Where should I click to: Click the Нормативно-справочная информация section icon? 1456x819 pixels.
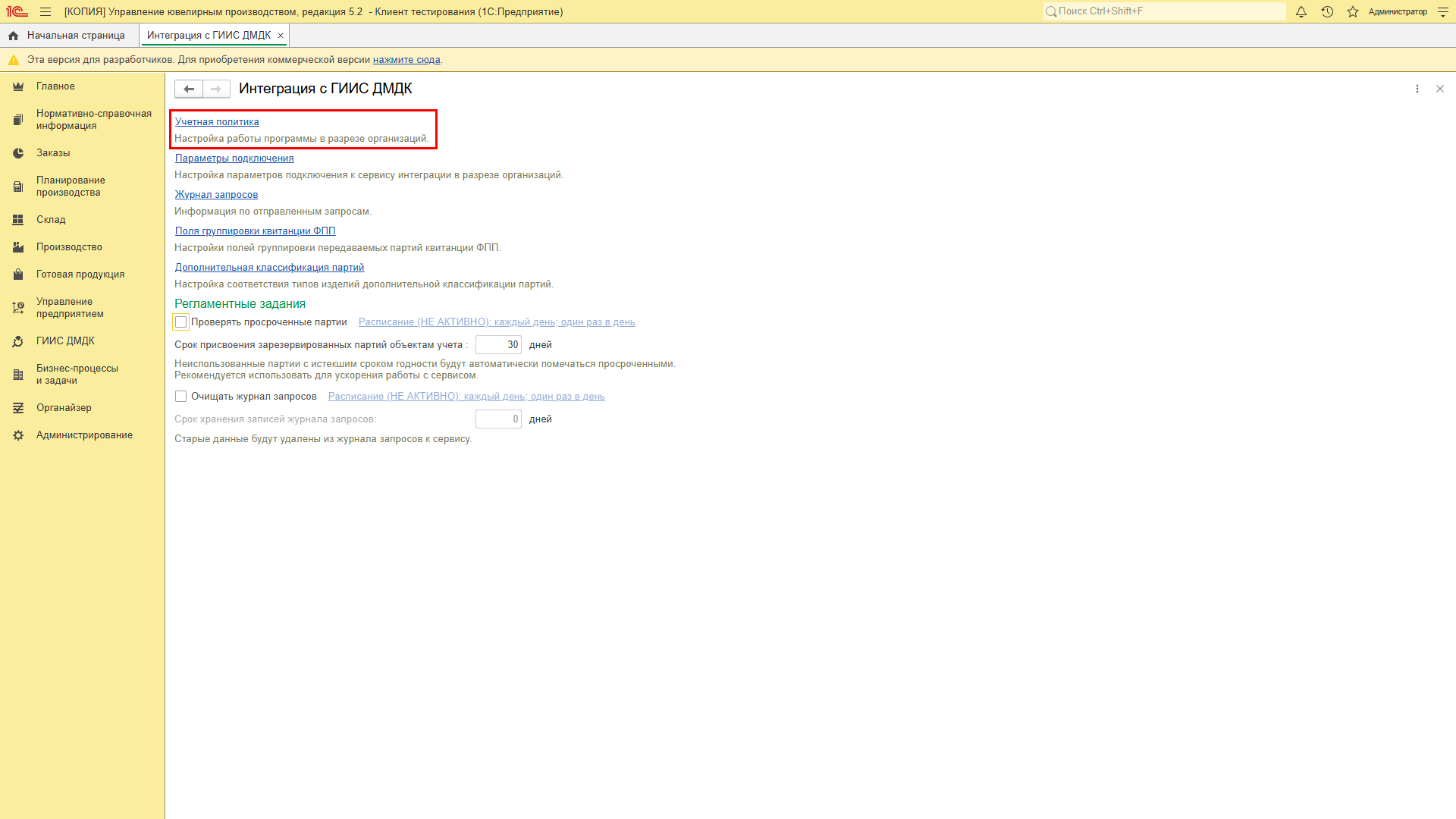click(x=18, y=120)
